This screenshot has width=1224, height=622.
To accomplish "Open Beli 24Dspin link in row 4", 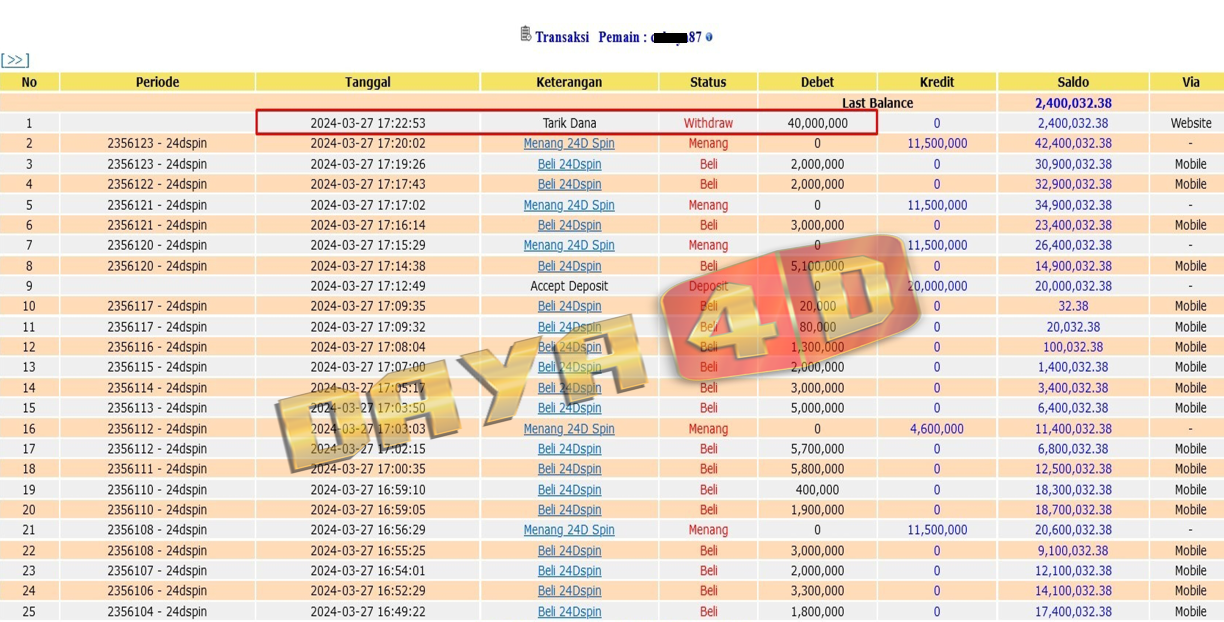I will point(569,184).
